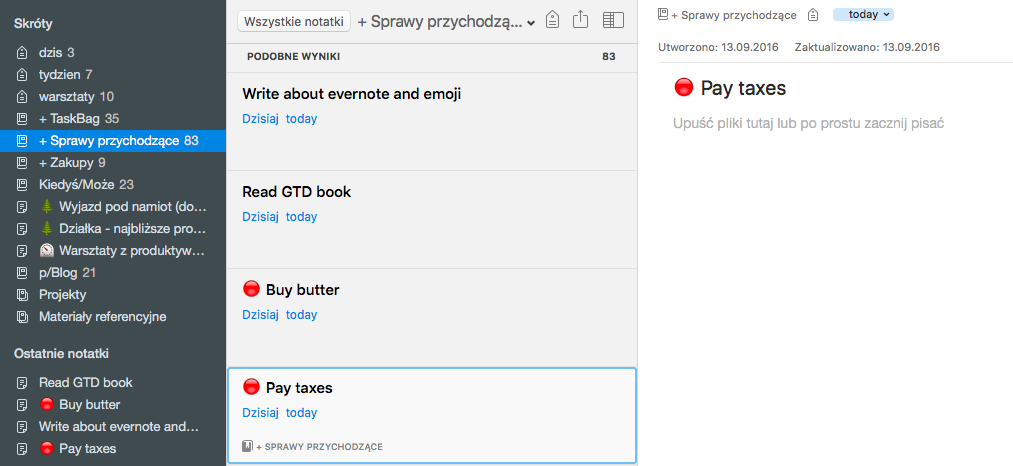Open the p/Blog notebook
The image size is (1013, 466).
(x=113, y=272)
